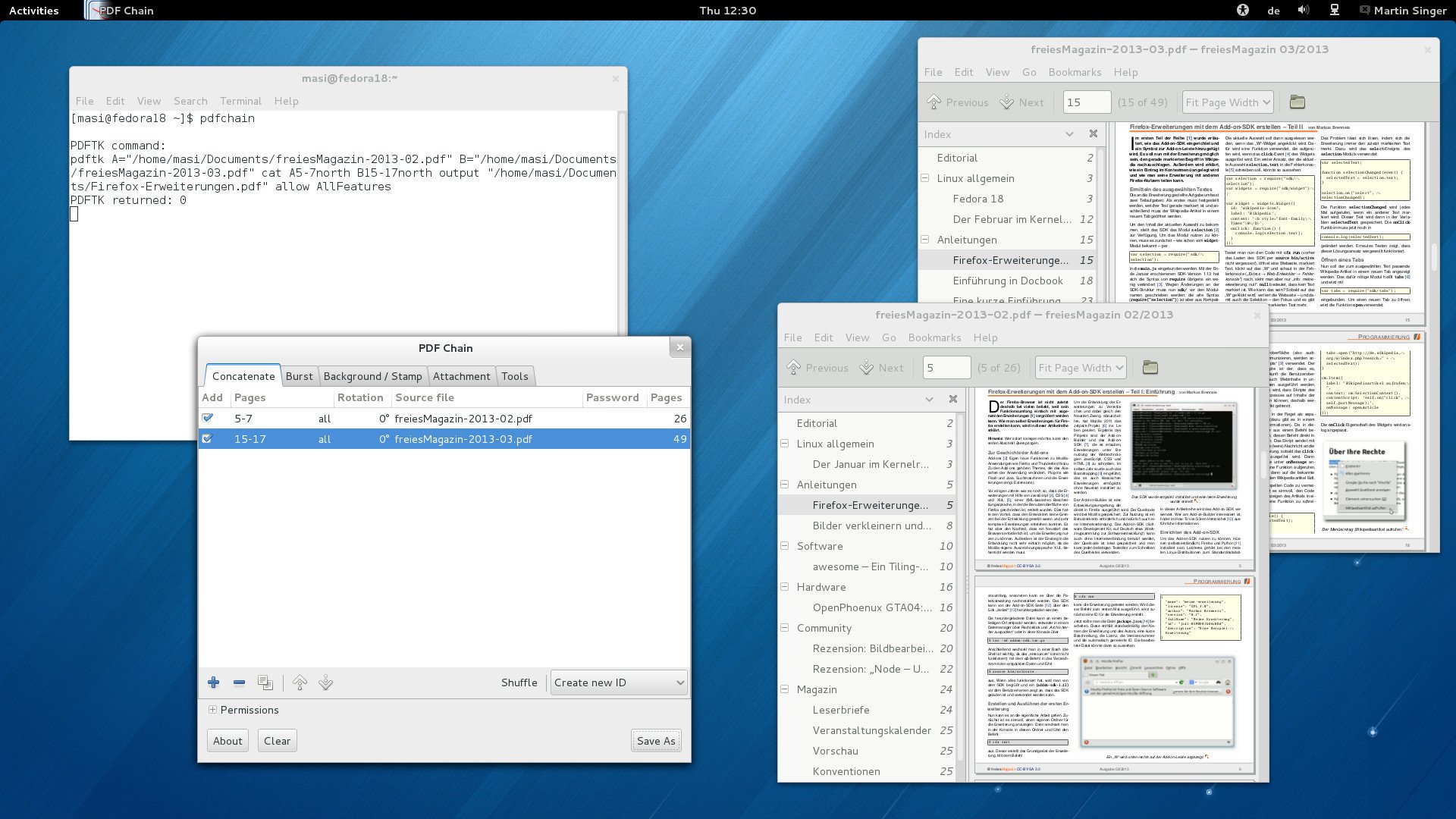Click the Add file icon in PDF Chain

tap(213, 682)
